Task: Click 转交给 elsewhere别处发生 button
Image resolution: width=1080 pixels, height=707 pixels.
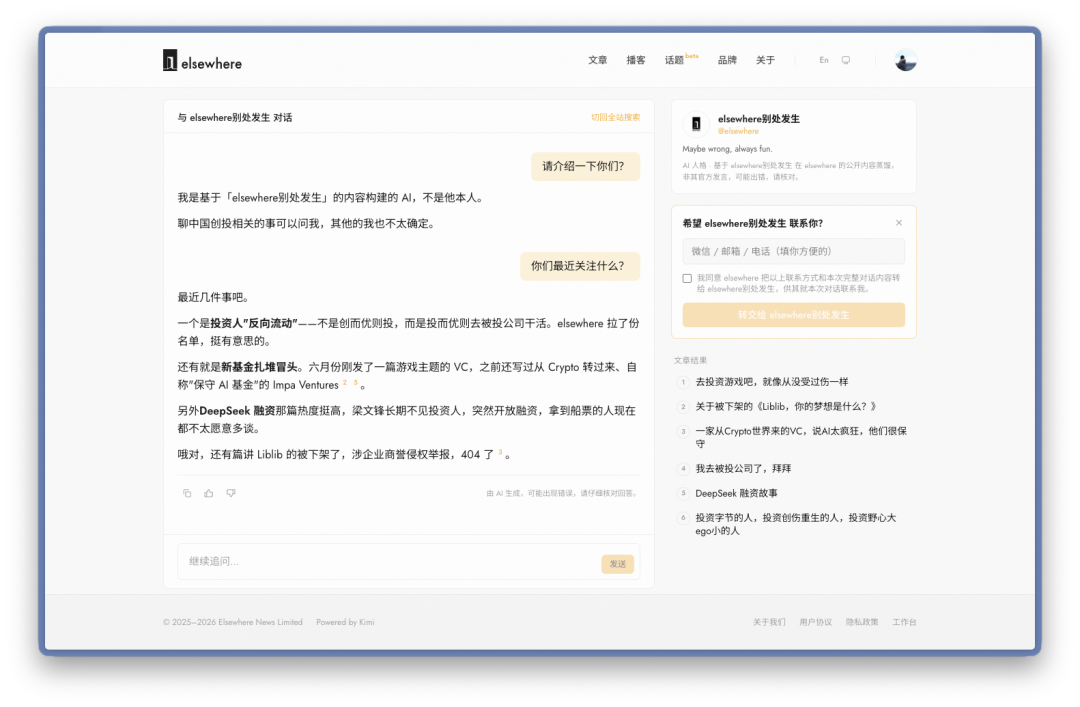Action: click(793, 315)
